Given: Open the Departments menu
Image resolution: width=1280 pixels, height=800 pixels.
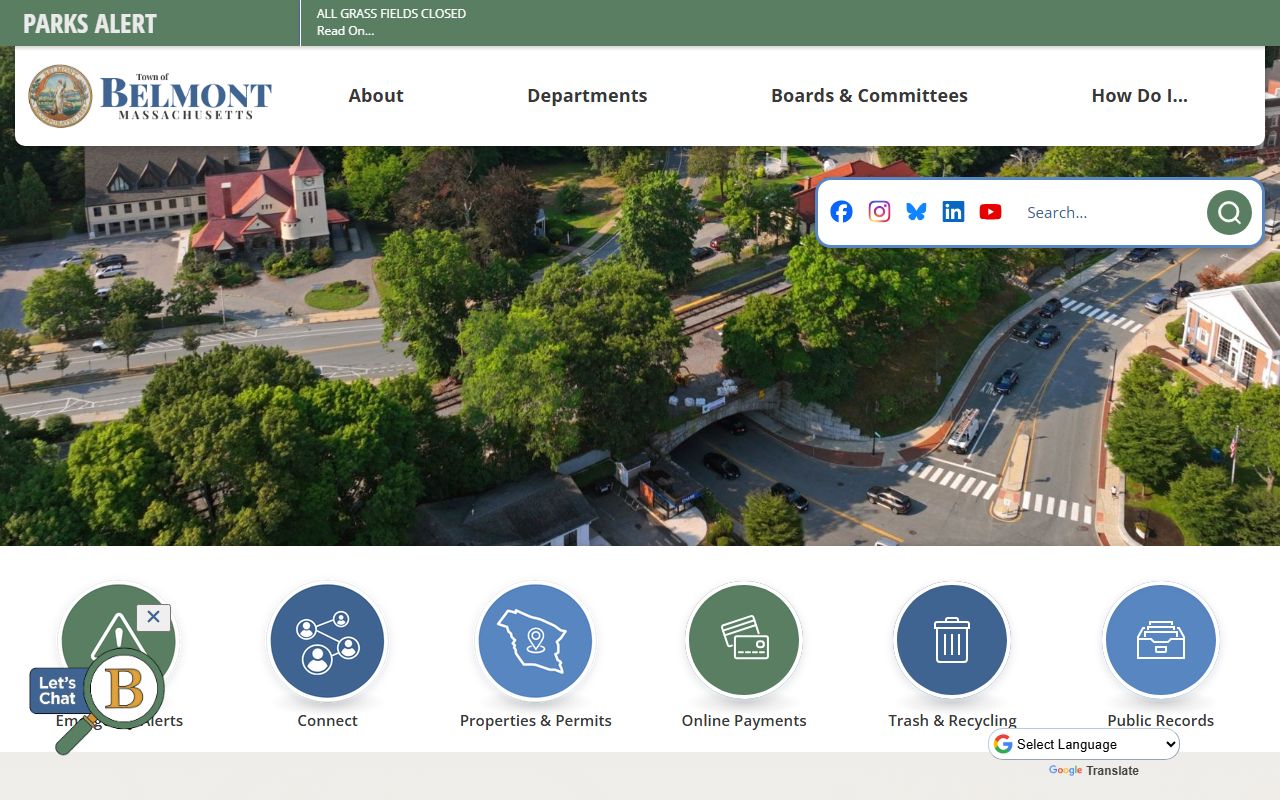Looking at the screenshot, I should pos(587,96).
